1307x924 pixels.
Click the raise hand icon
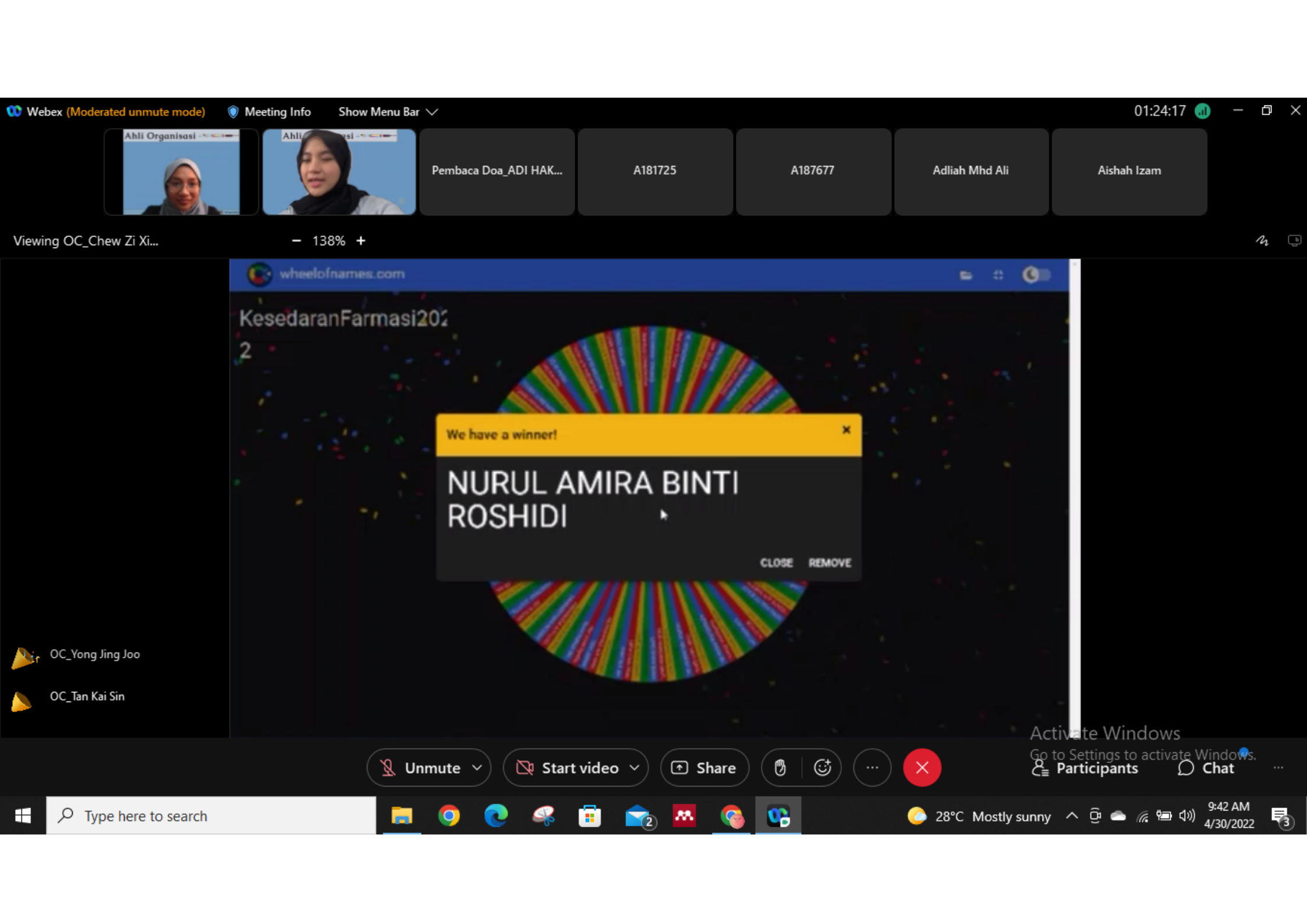pyautogui.click(x=780, y=767)
